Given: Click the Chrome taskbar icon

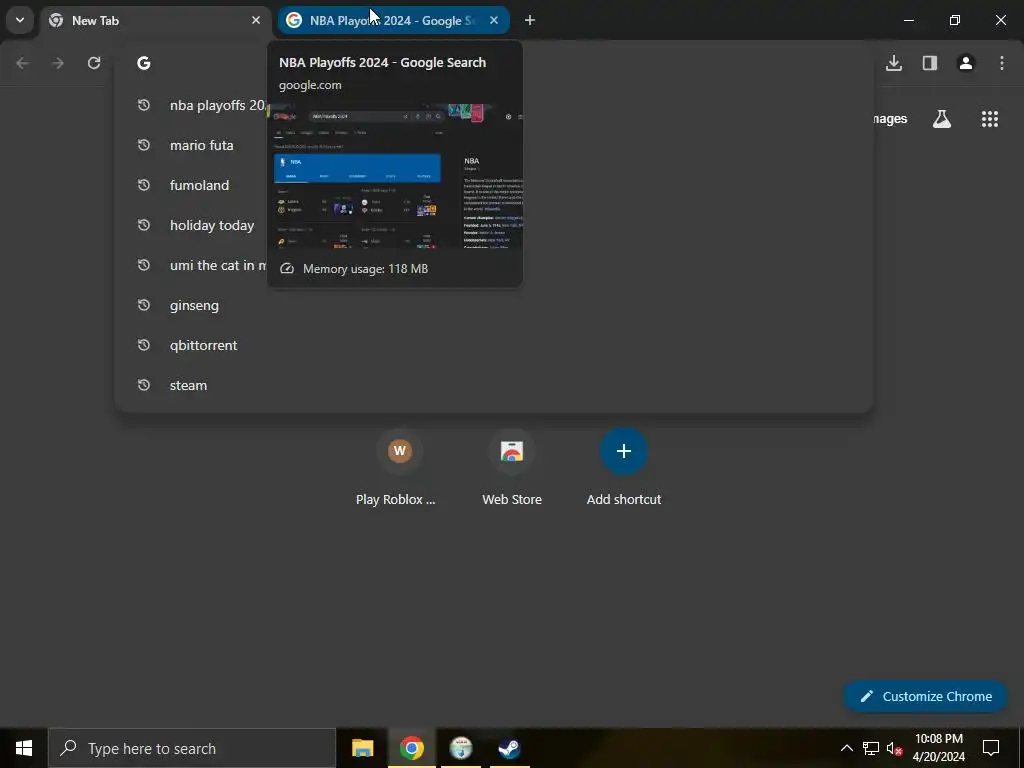Looking at the screenshot, I should tap(411, 748).
